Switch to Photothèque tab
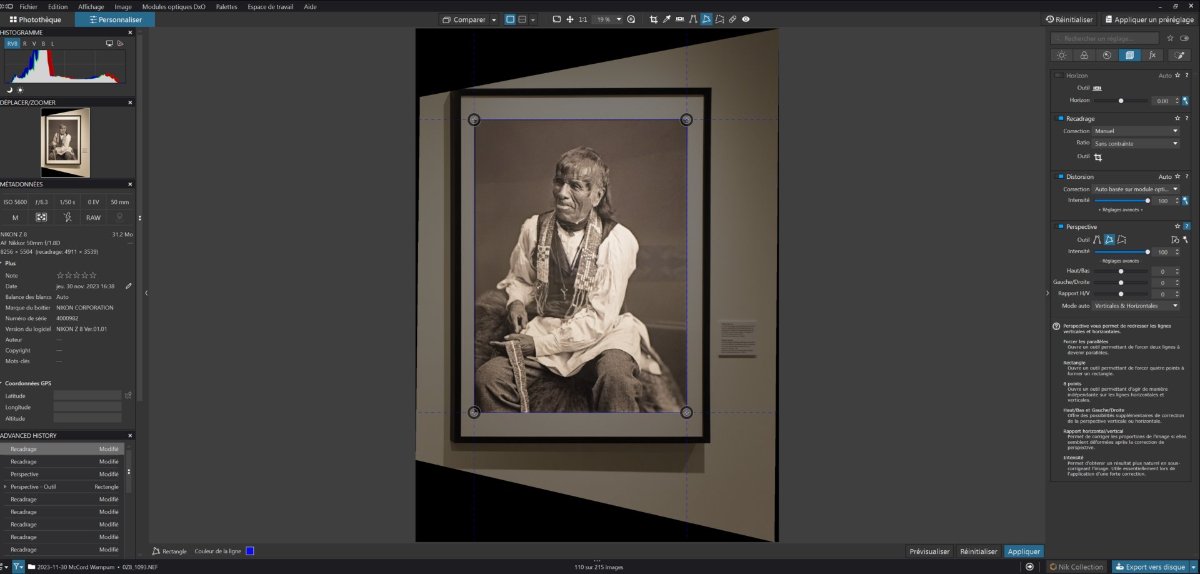This screenshot has height=574, width=1200. coord(35,19)
